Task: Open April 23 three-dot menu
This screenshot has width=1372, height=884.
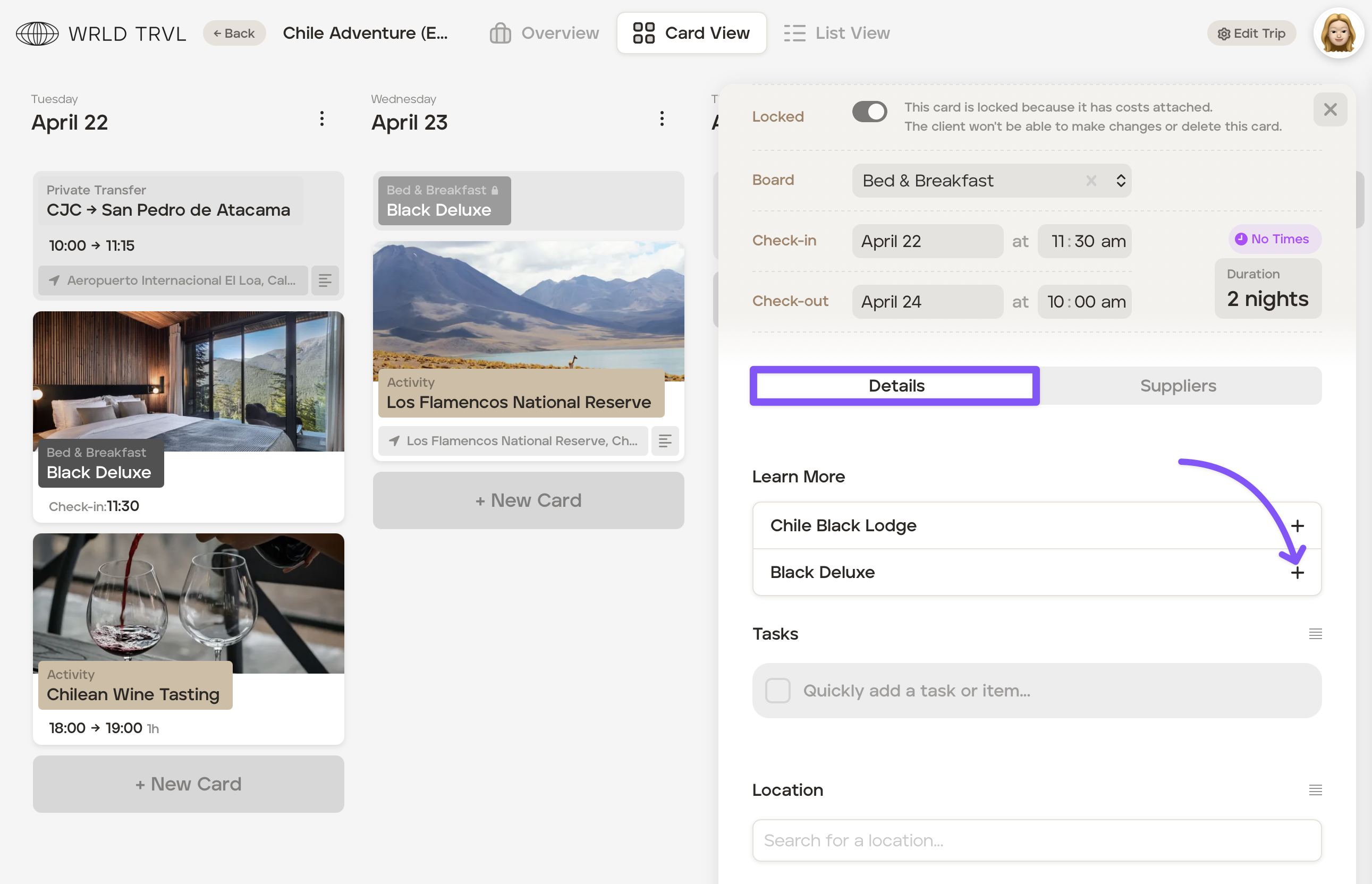Action: click(x=662, y=119)
